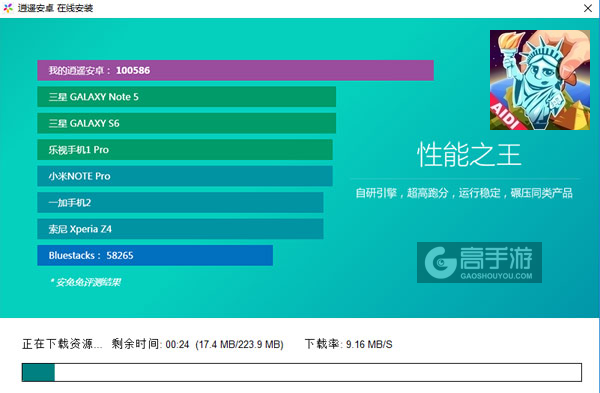Click the 自研引擎，超高跑分 description text
The image size is (600, 393).
point(464,193)
